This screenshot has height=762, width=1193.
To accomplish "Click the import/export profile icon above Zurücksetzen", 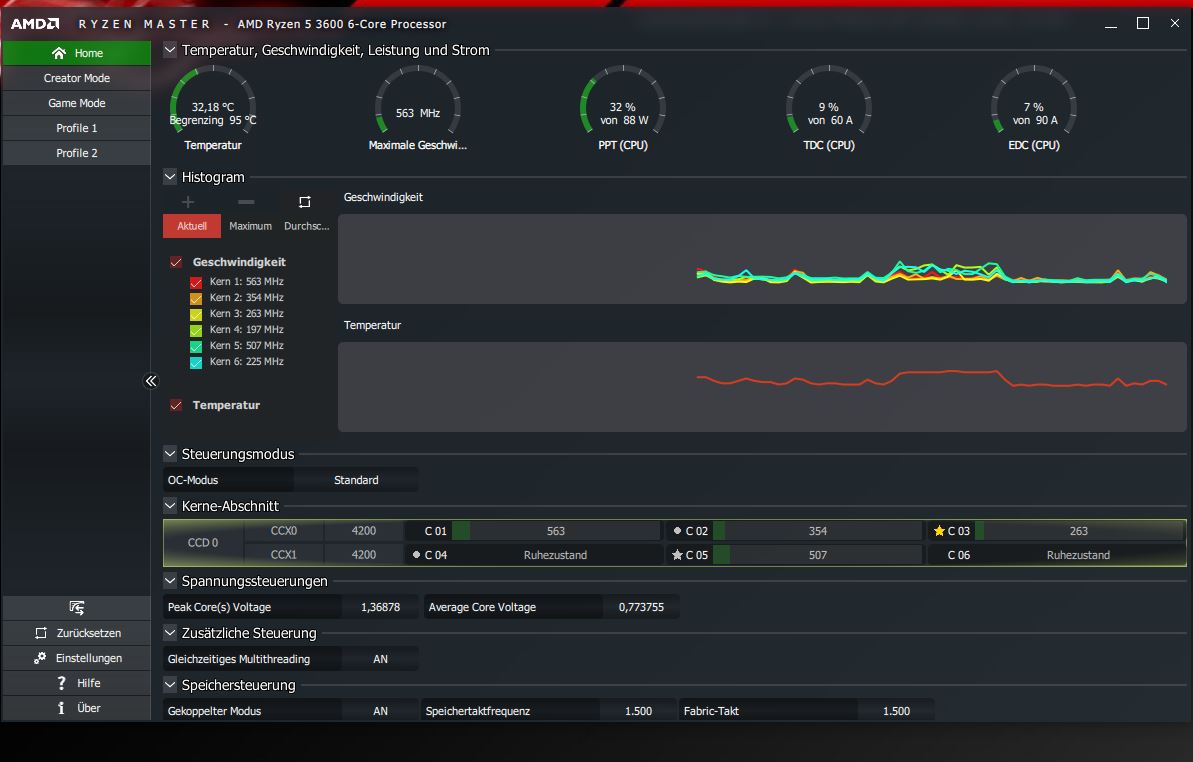I will [x=77, y=608].
